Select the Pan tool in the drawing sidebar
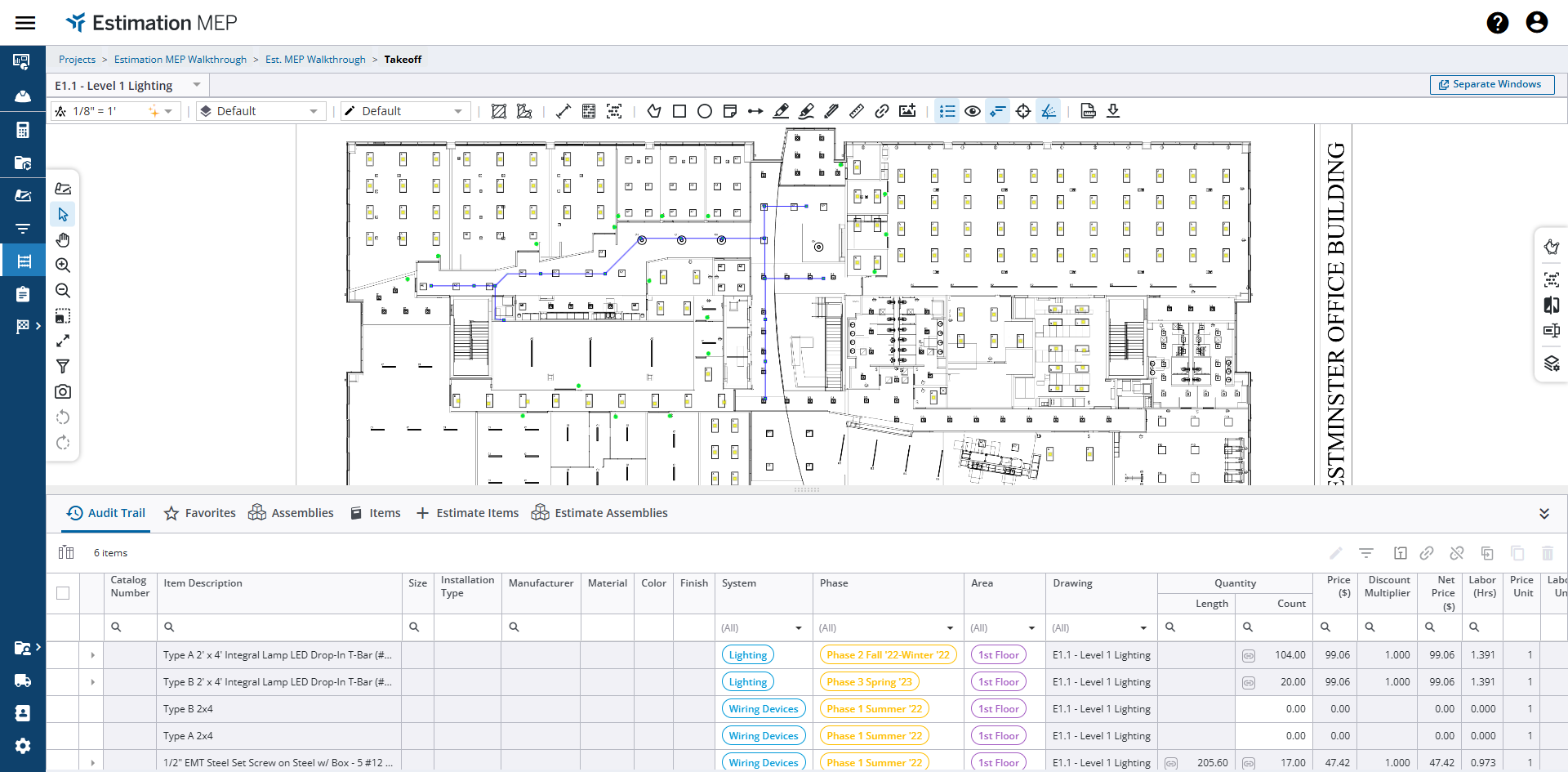The height and width of the screenshot is (772, 1568). [x=63, y=239]
